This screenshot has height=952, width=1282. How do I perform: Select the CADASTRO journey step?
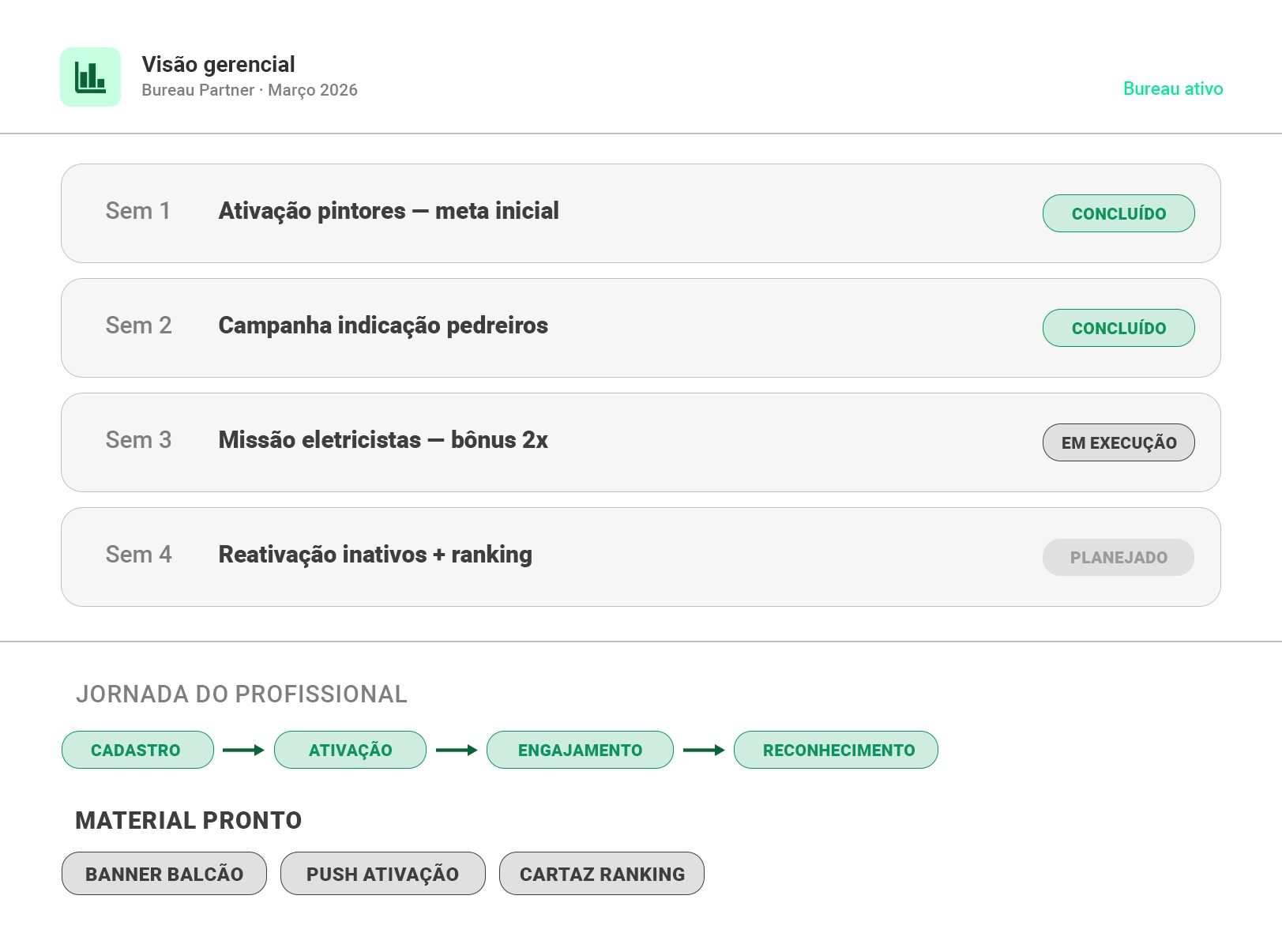[x=137, y=750]
